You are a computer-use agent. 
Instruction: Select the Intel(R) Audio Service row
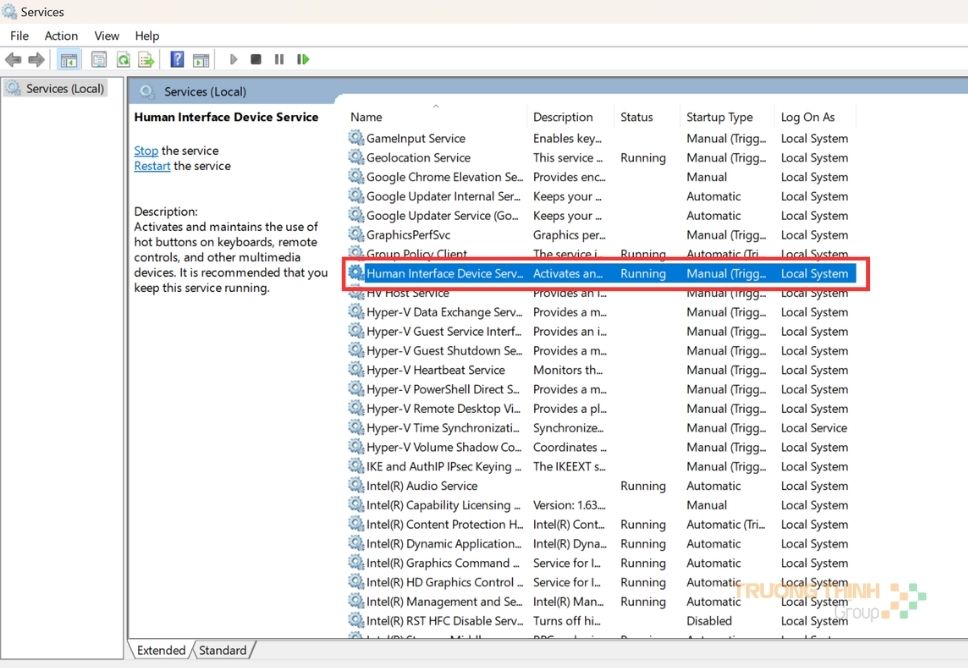click(x=421, y=486)
